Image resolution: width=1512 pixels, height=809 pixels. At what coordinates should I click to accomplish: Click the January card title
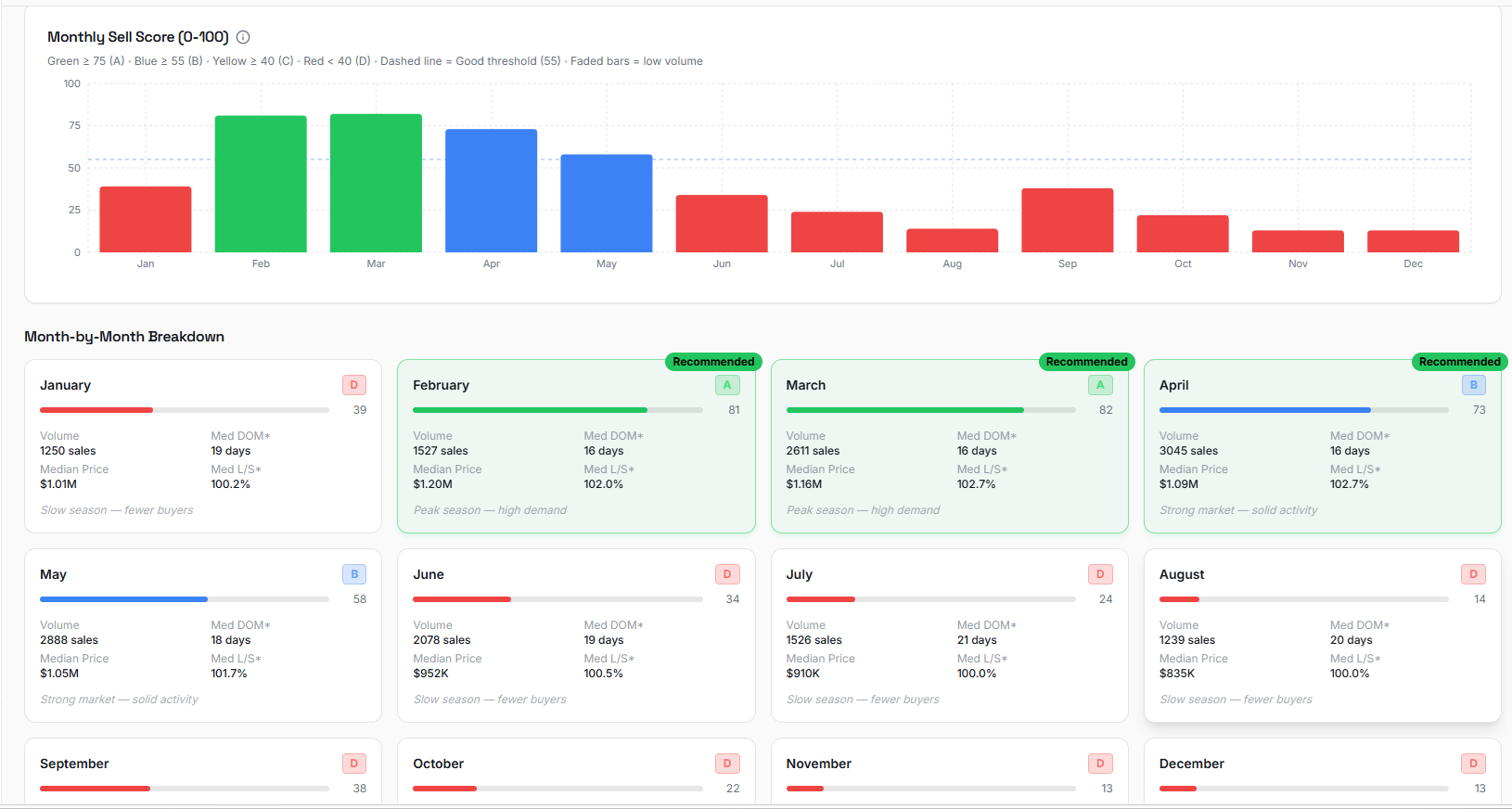pos(65,385)
